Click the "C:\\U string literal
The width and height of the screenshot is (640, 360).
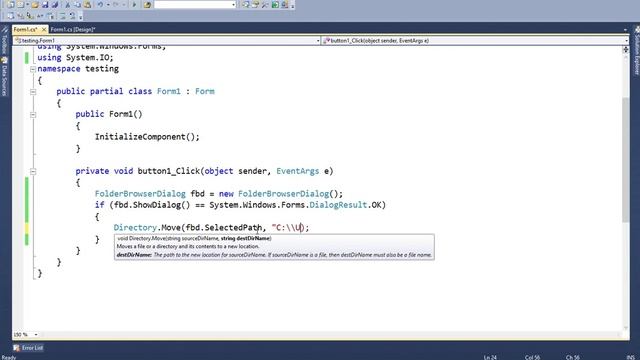tap(287, 228)
